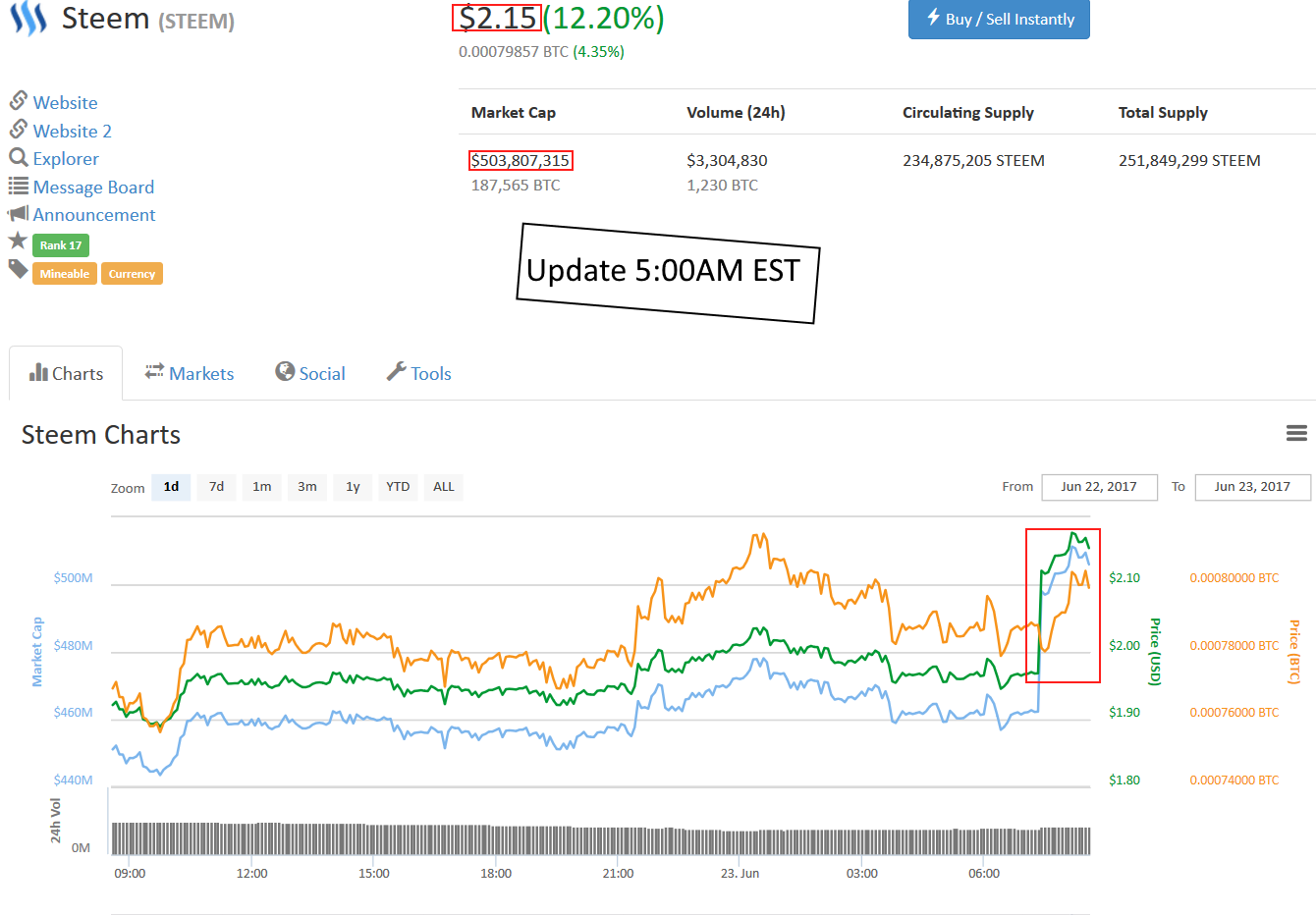This screenshot has width=1316, height=915.
Task: Click the Rank 17 badge
Action: pyautogui.click(x=61, y=245)
